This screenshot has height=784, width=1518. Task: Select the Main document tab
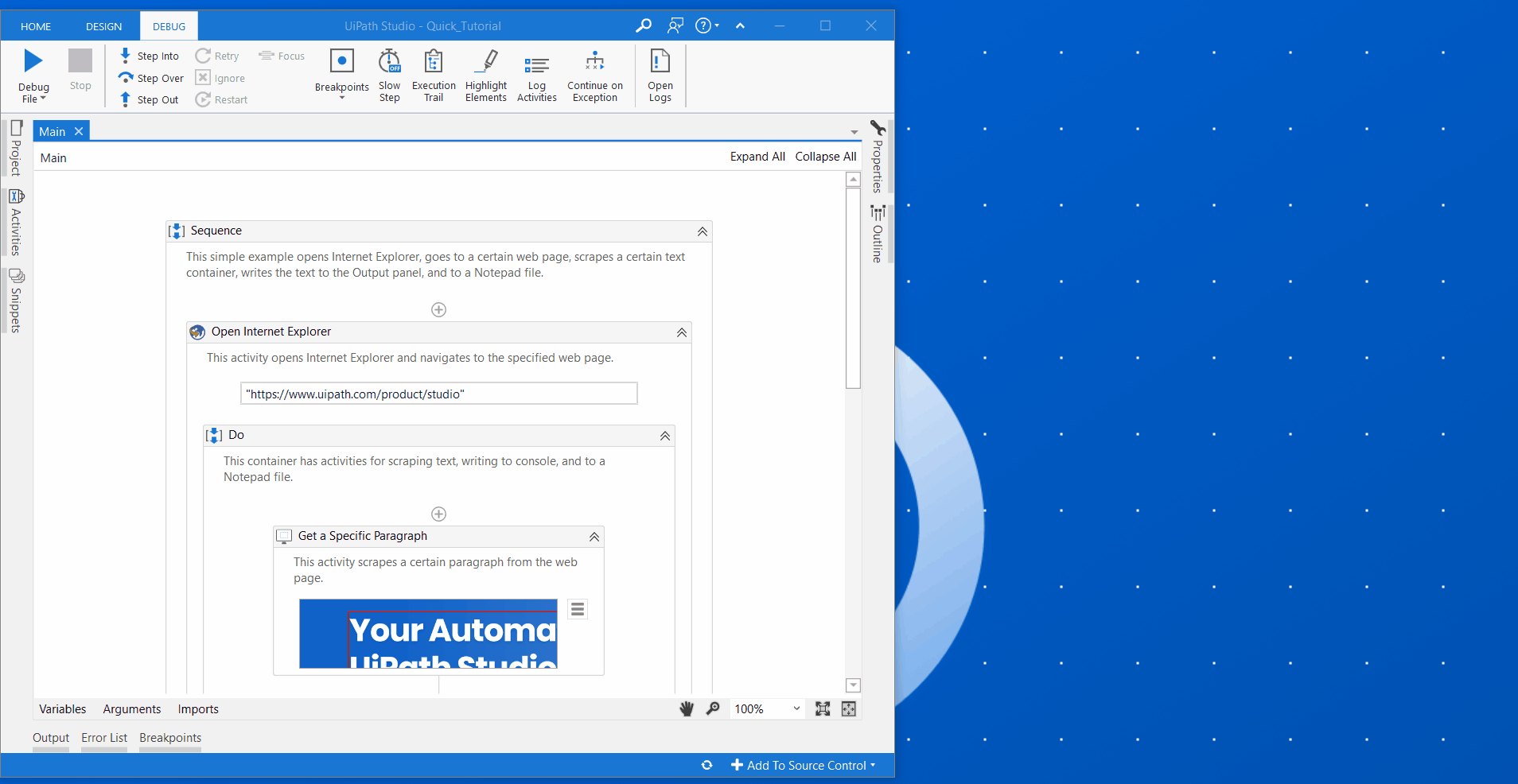click(x=53, y=131)
